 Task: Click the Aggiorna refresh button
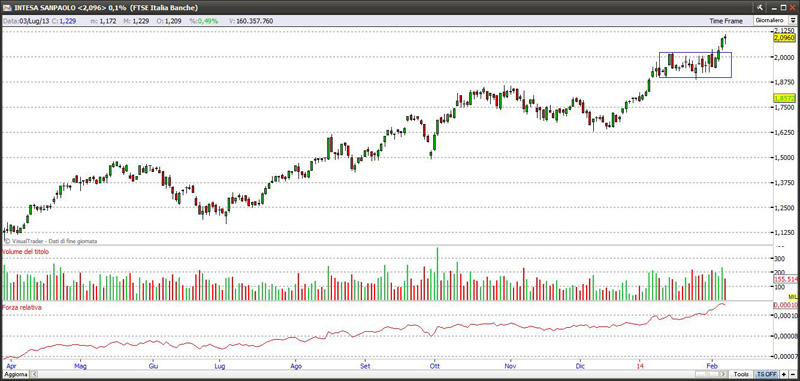coord(15,374)
